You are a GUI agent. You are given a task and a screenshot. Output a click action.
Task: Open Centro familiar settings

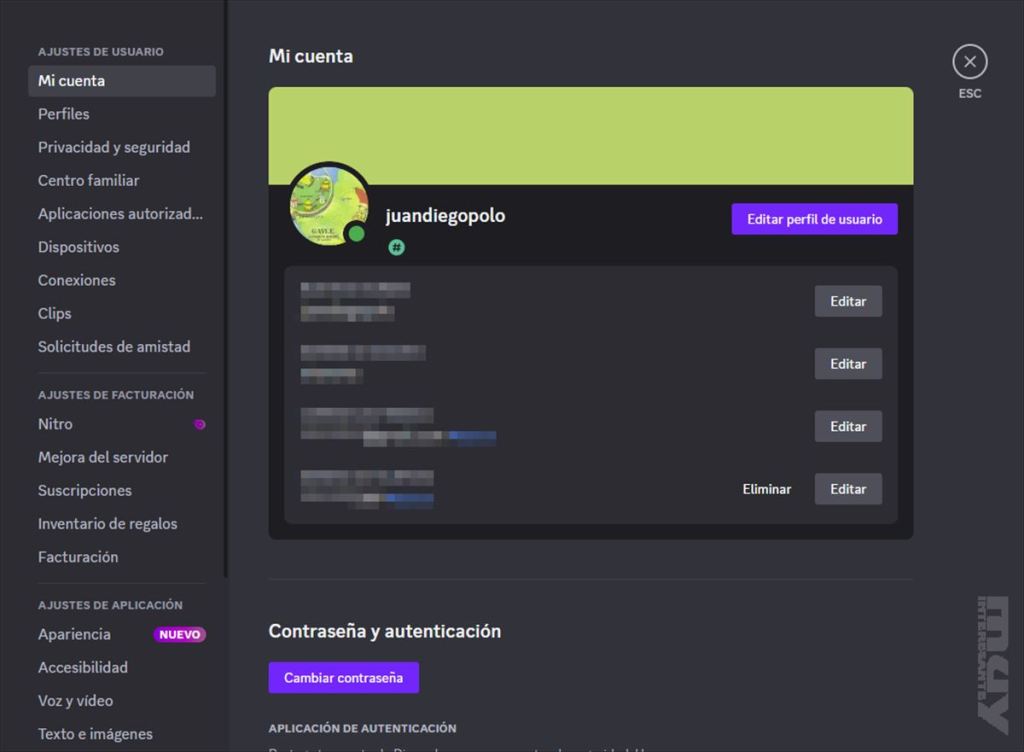(x=122, y=181)
